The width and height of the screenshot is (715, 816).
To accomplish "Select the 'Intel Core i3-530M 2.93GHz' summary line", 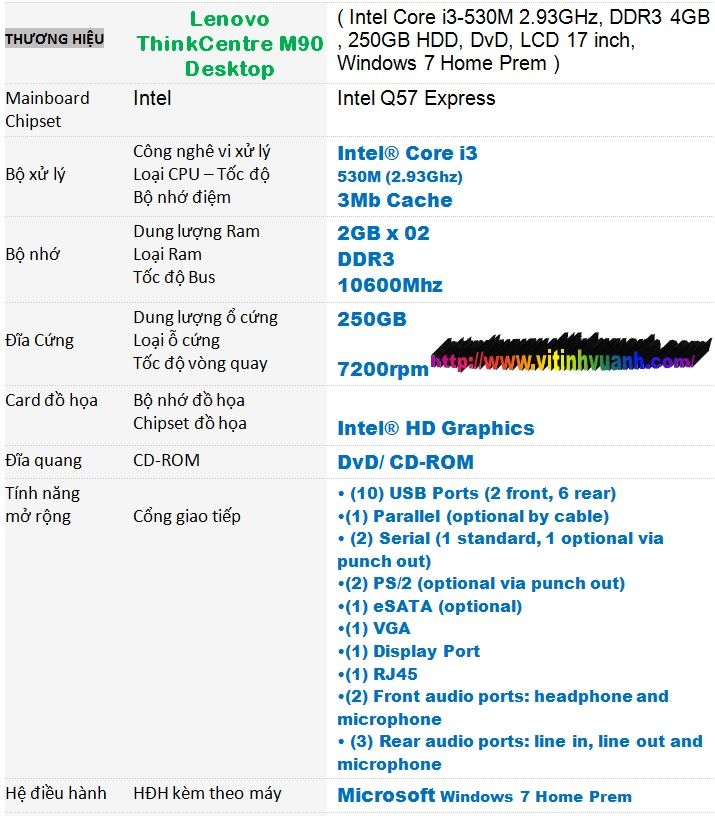I will click(x=524, y=40).
